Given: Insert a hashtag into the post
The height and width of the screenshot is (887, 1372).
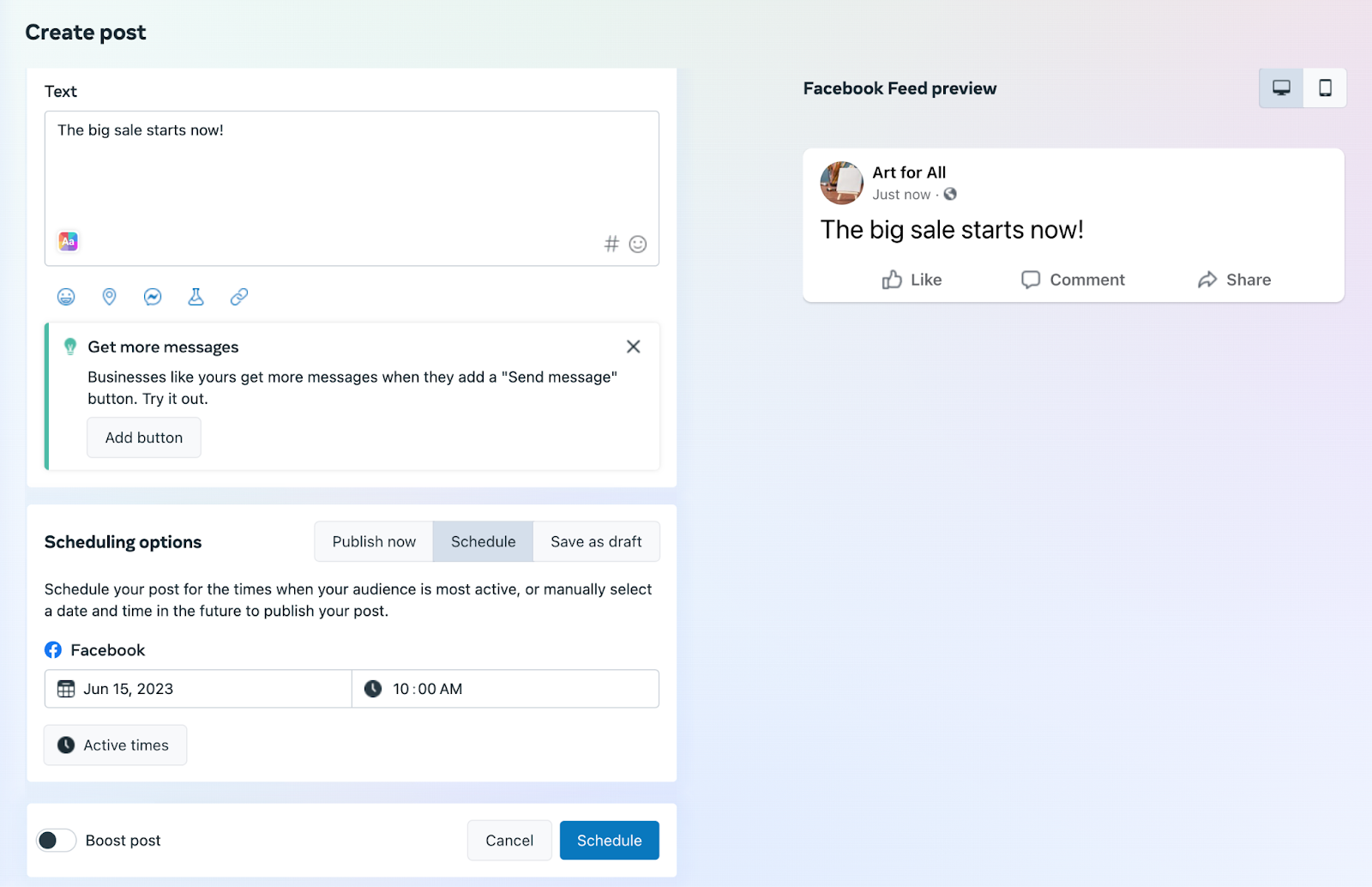Looking at the screenshot, I should pos(611,244).
